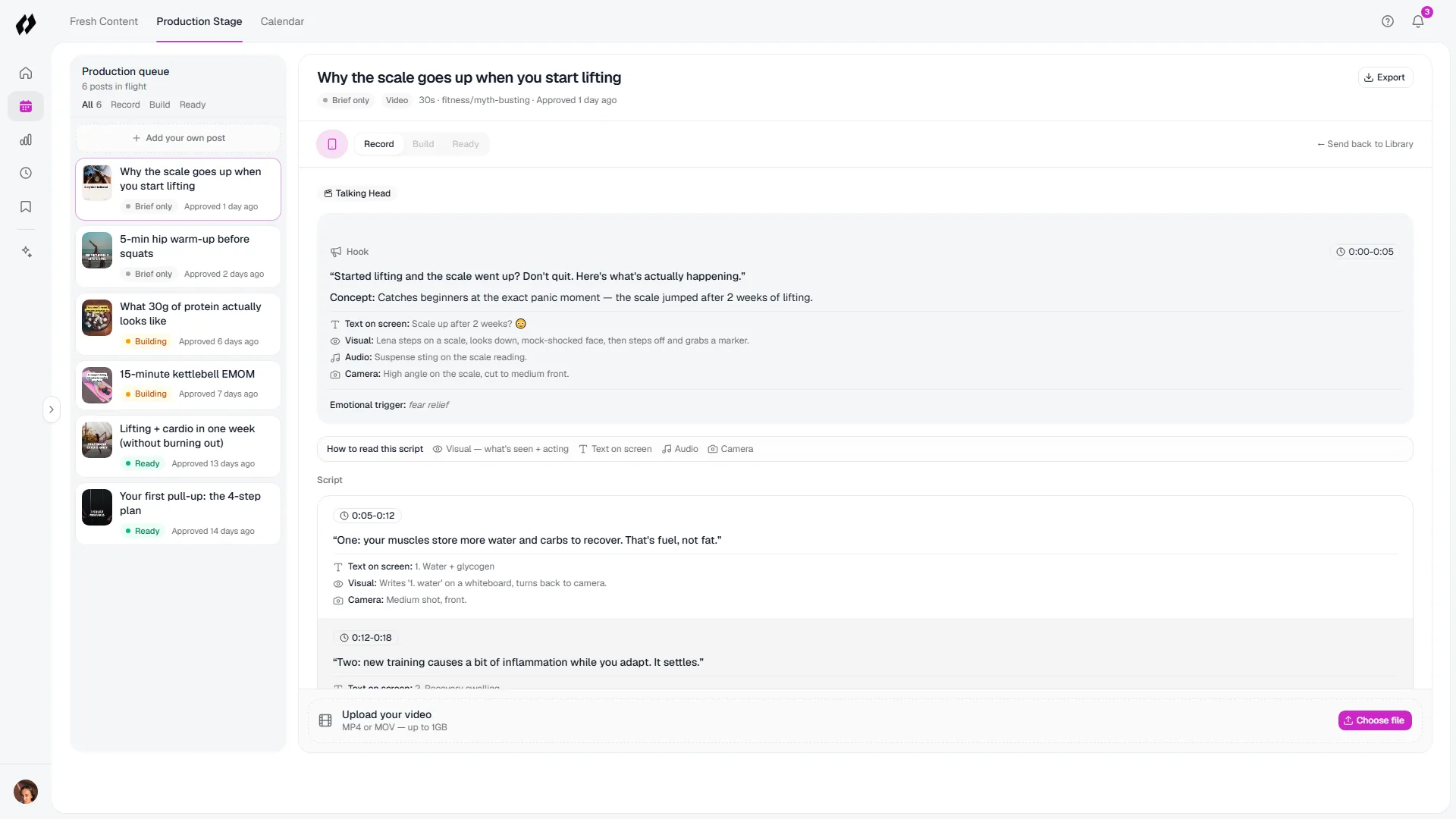Filter queue by Ready status
This screenshot has width=1456, height=819.
tap(193, 105)
